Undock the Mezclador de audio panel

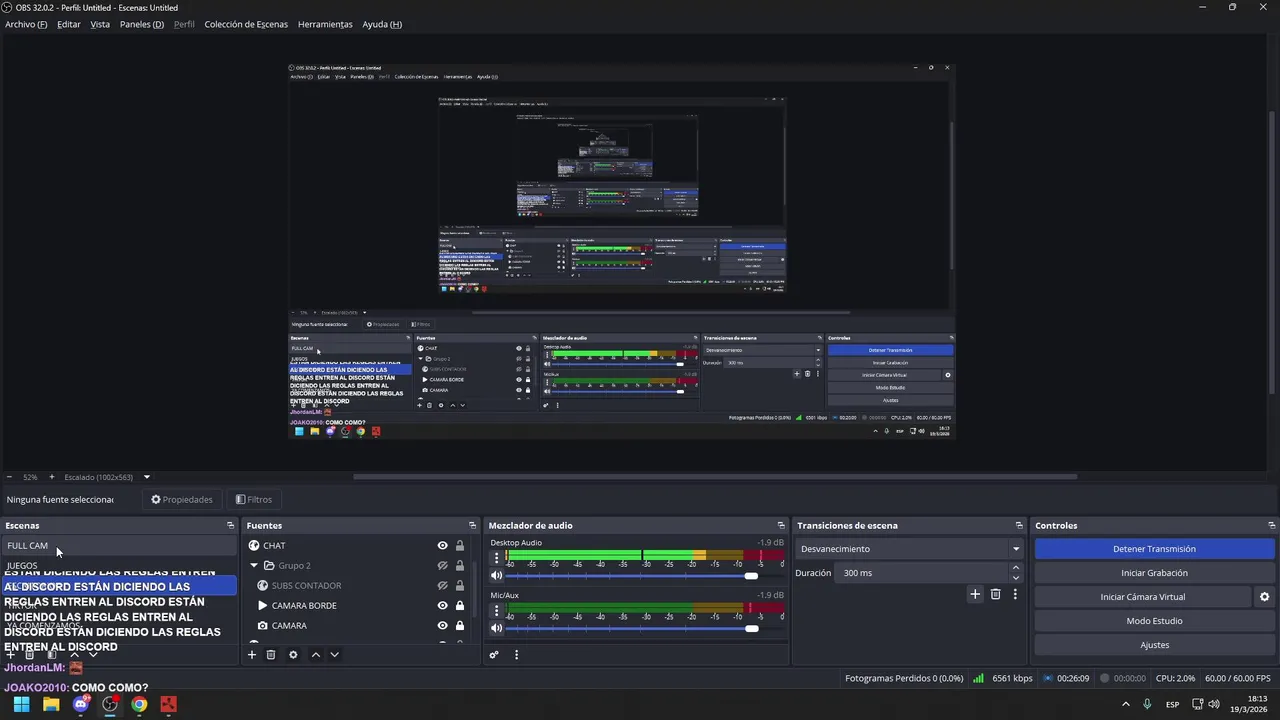pyautogui.click(x=781, y=526)
